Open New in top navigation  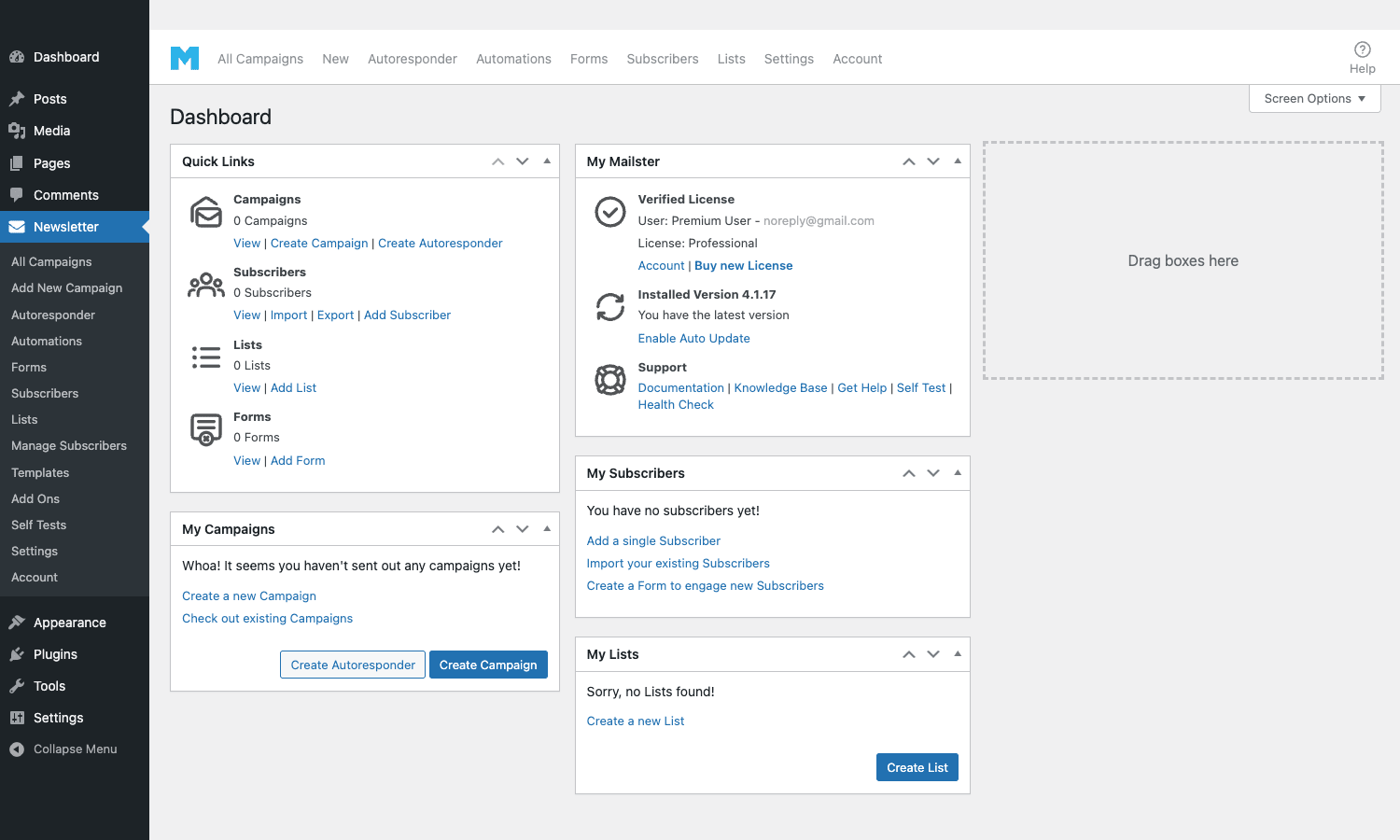point(335,59)
